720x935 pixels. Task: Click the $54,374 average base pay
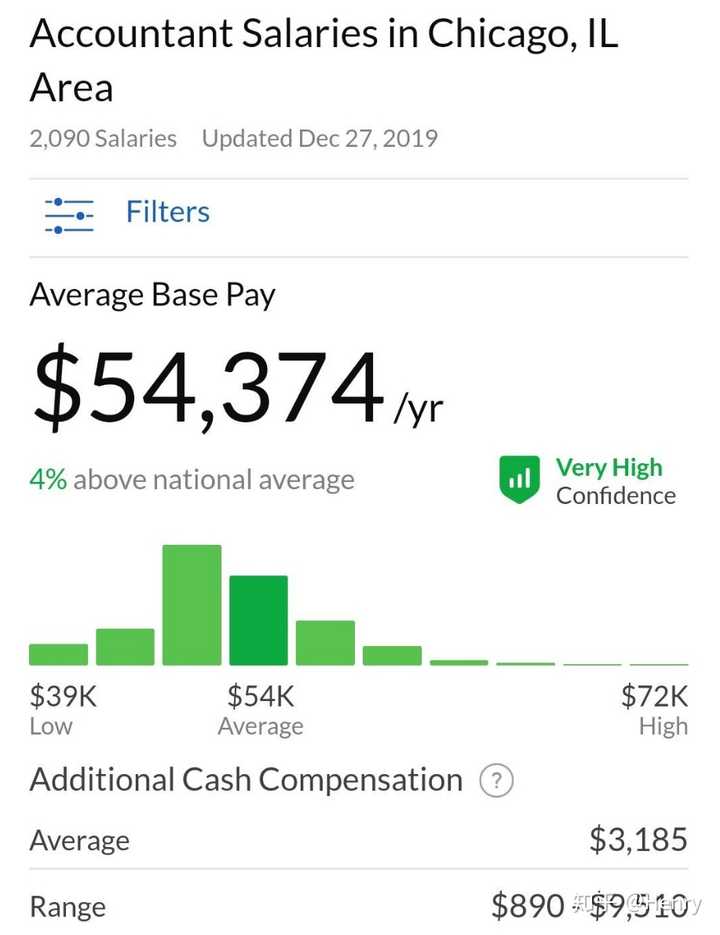pos(239,386)
